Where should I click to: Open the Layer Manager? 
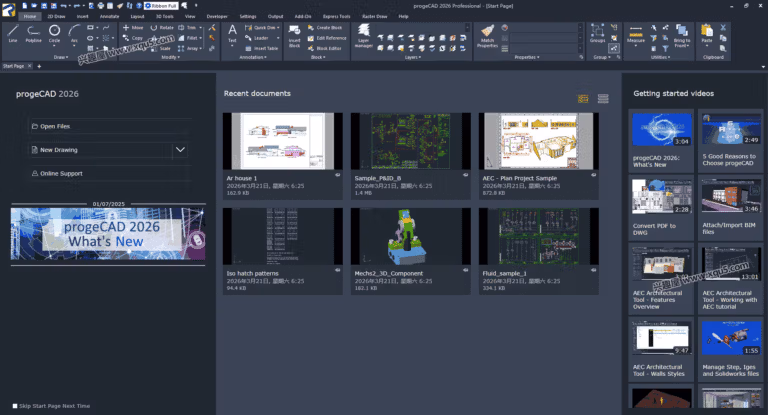click(363, 36)
